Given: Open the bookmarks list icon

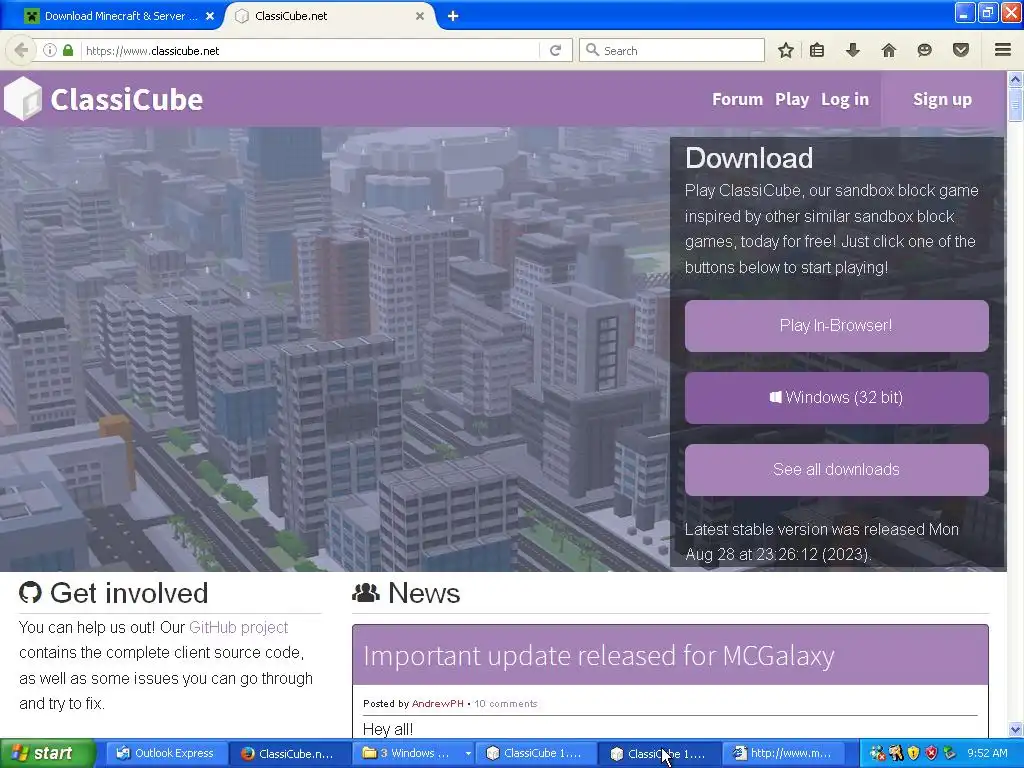Looking at the screenshot, I should coord(817,50).
